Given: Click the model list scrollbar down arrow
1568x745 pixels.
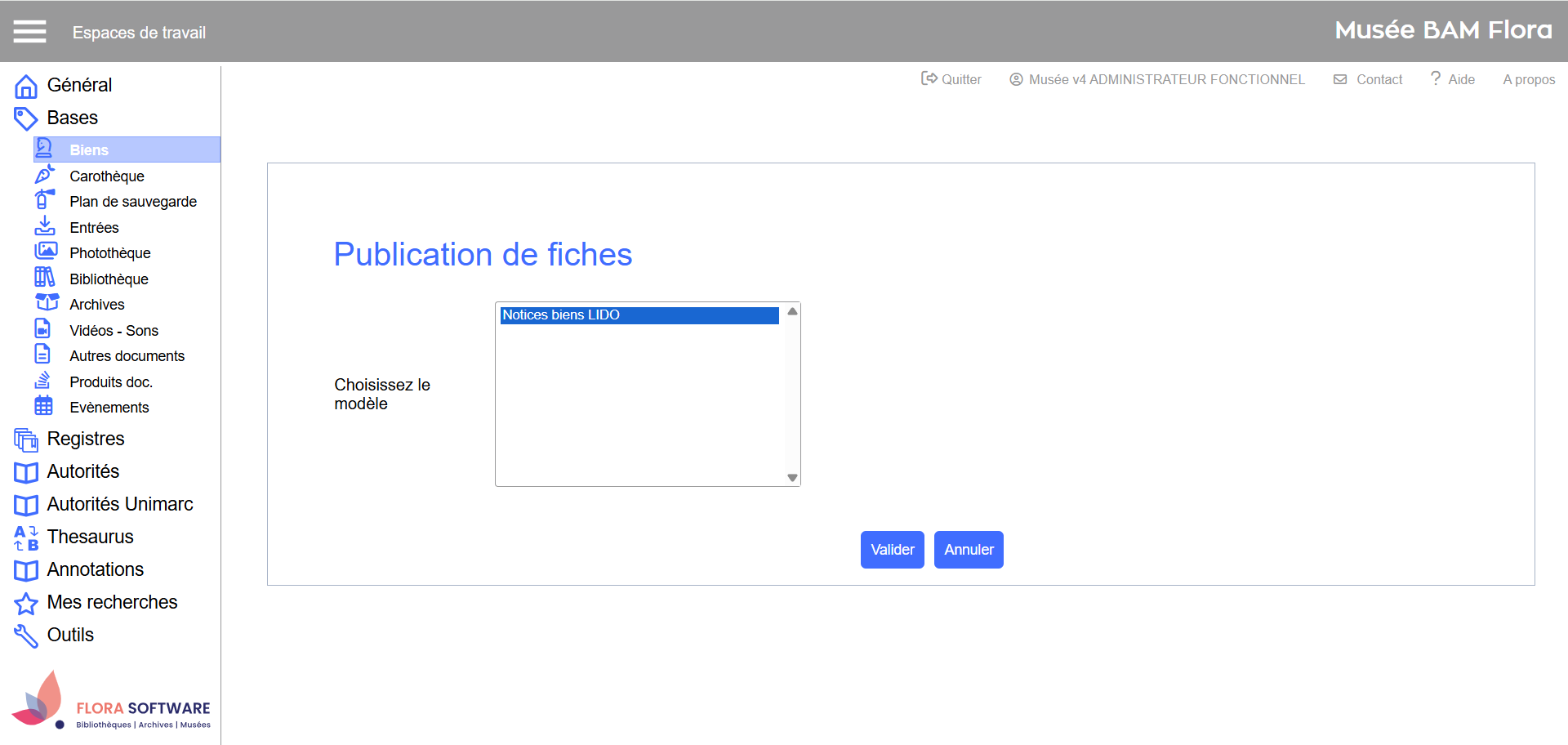Looking at the screenshot, I should (792, 478).
